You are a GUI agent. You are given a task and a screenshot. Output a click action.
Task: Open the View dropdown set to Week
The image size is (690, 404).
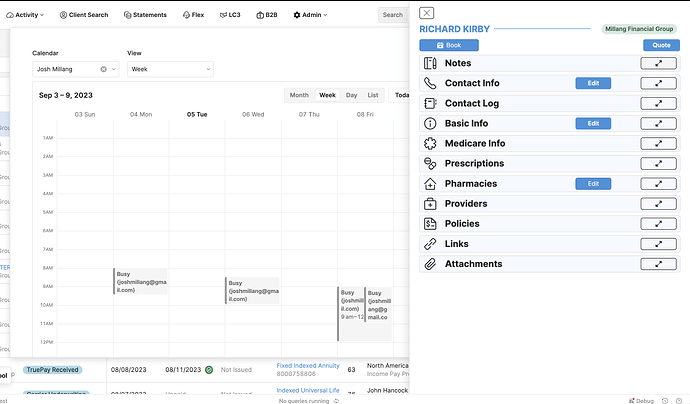(170, 69)
